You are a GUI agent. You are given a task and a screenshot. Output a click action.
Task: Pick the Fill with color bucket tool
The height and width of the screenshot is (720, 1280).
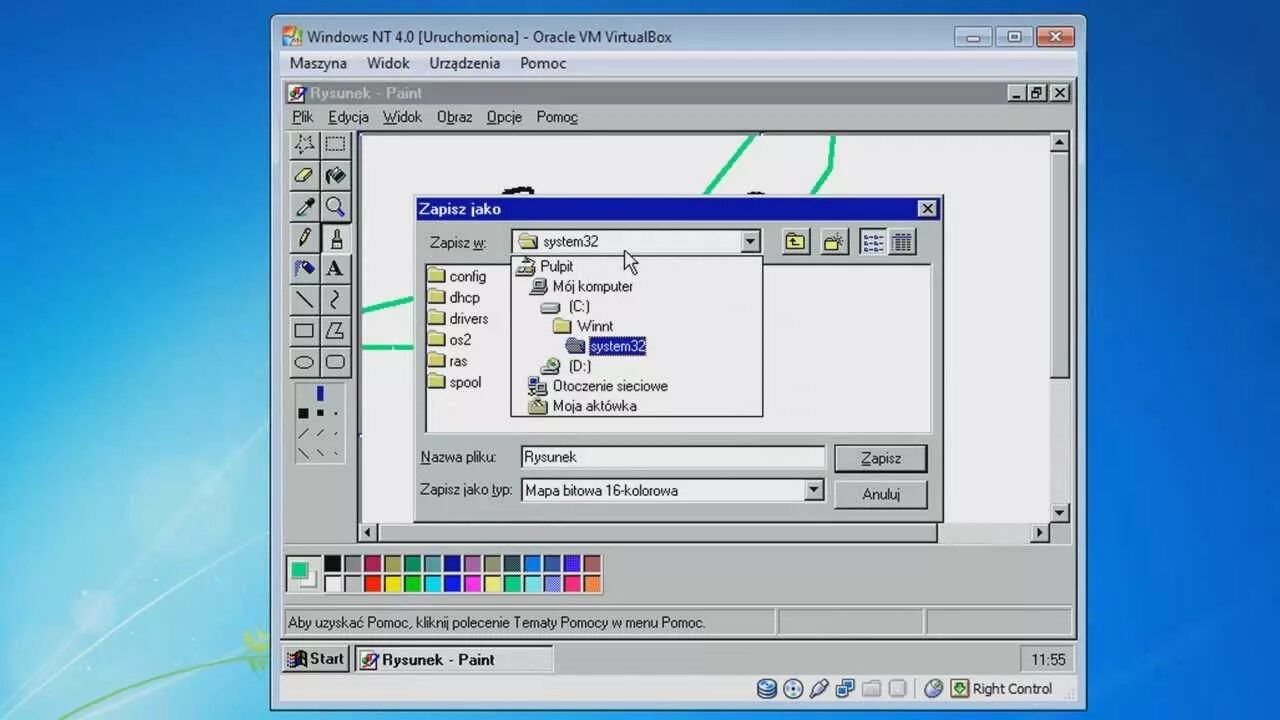(335, 176)
